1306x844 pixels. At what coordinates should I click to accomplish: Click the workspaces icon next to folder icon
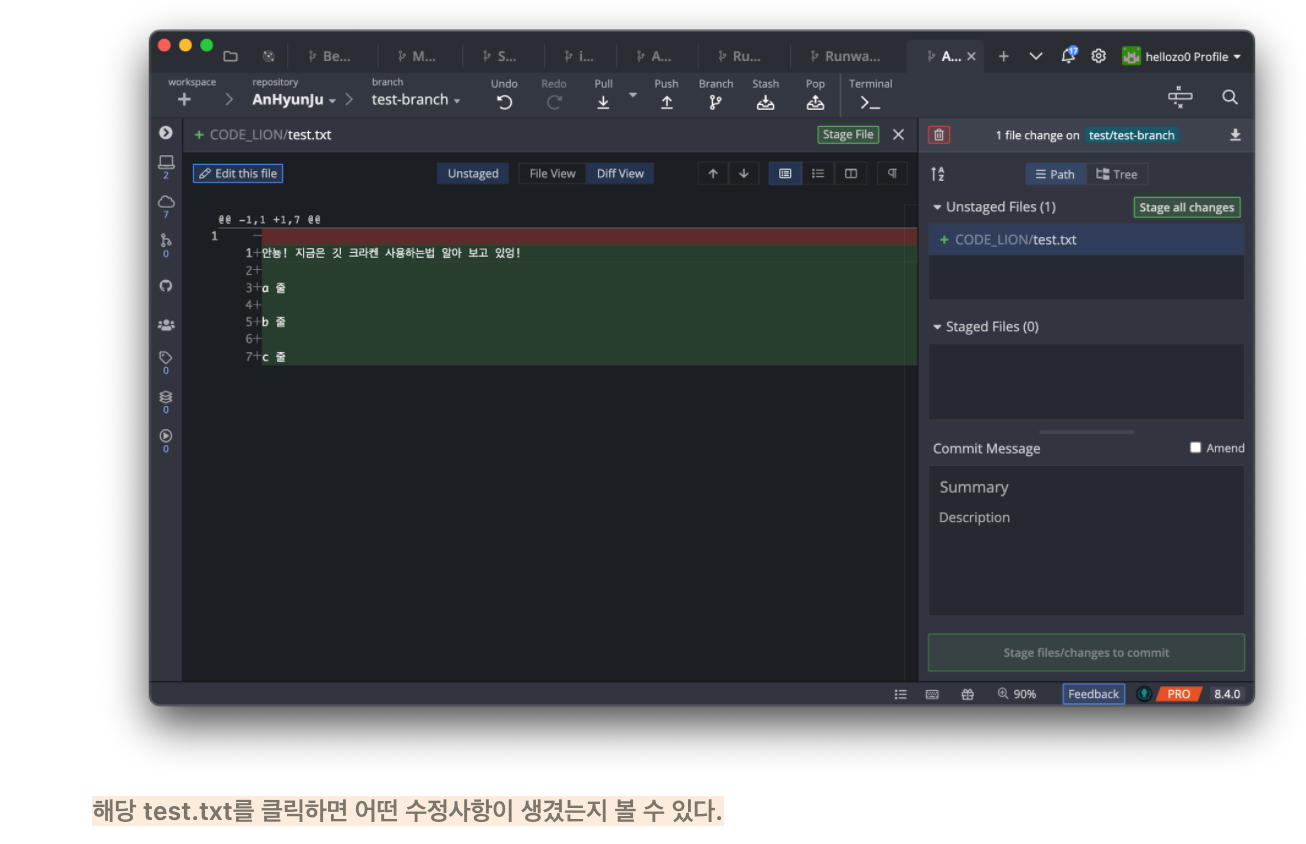click(268, 56)
